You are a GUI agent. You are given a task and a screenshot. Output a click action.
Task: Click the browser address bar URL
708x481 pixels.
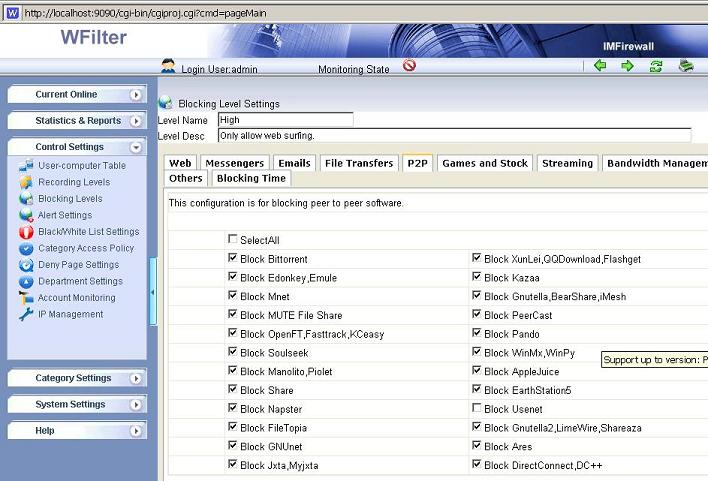[x=145, y=13]
